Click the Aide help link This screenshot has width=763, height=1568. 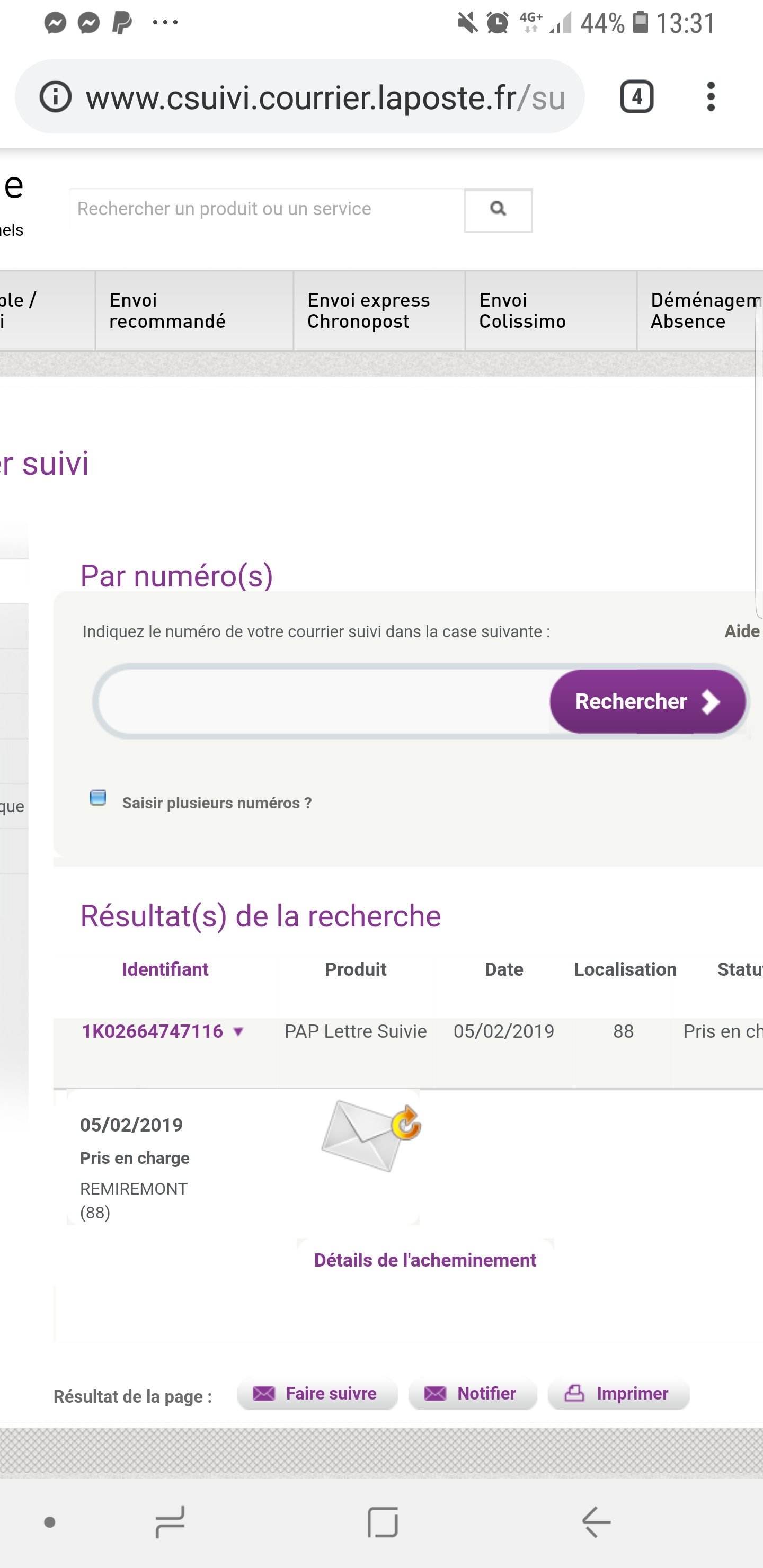(742, 631)
